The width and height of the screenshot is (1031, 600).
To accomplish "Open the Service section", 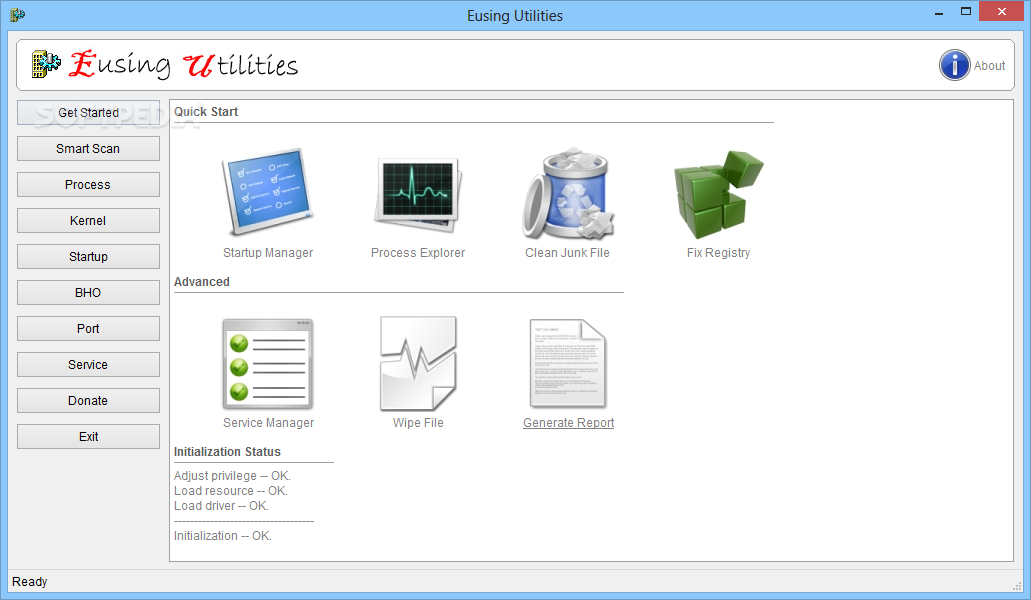I will pyautogui.click(x=88, y=365).
